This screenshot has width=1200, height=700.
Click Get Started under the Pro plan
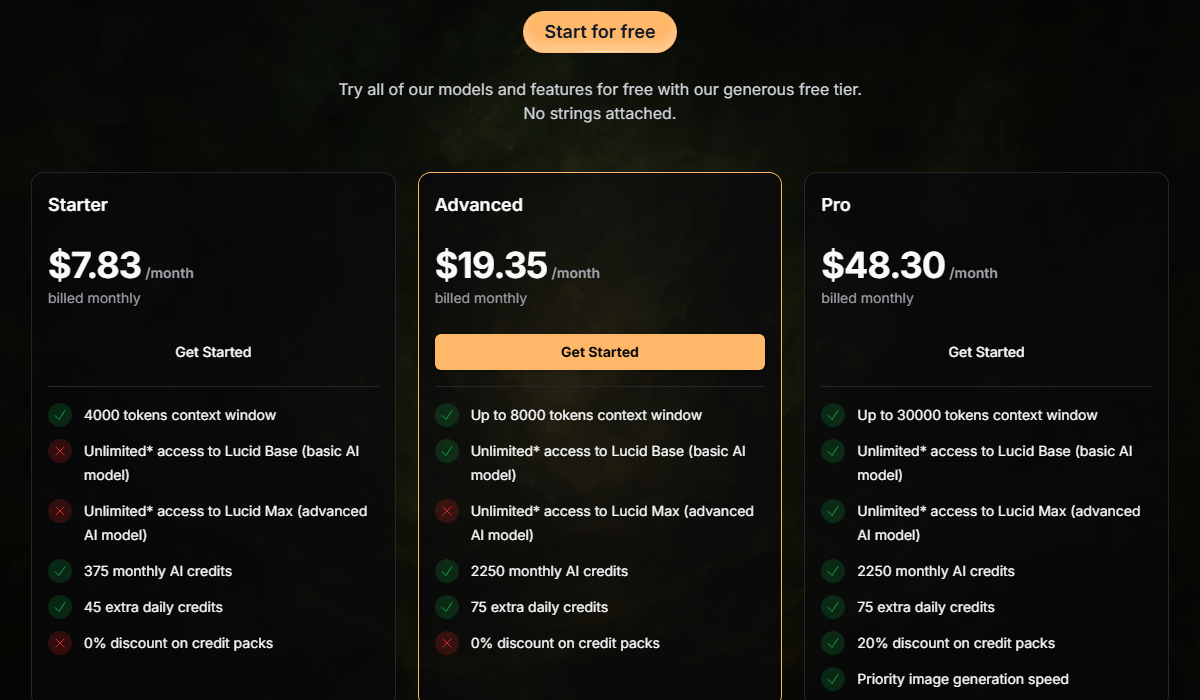tap(986, 351)
